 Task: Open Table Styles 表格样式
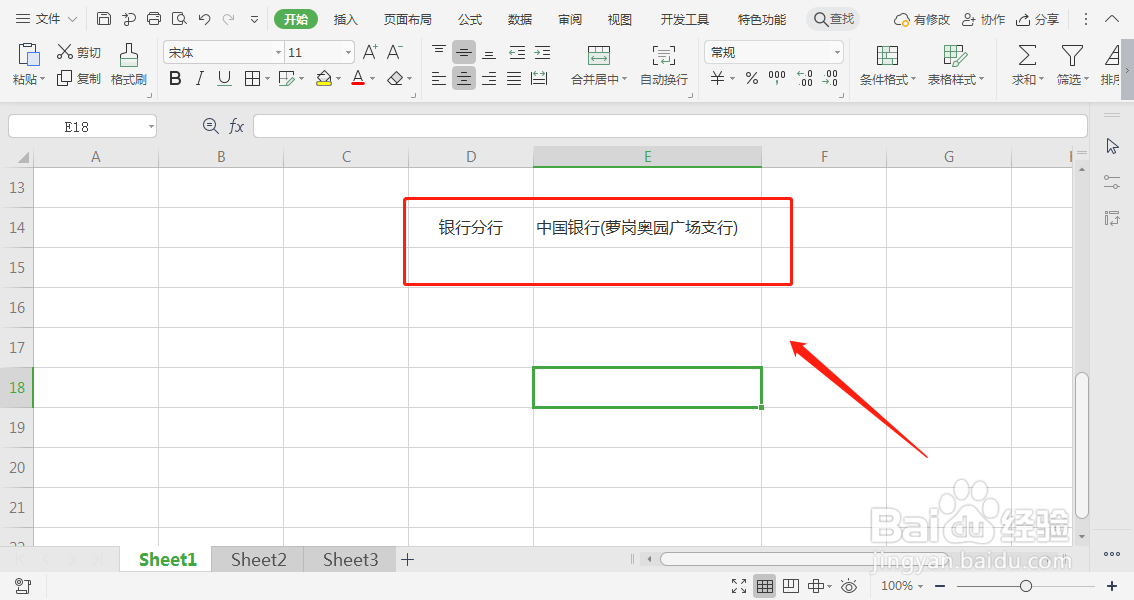click(956, 64)
